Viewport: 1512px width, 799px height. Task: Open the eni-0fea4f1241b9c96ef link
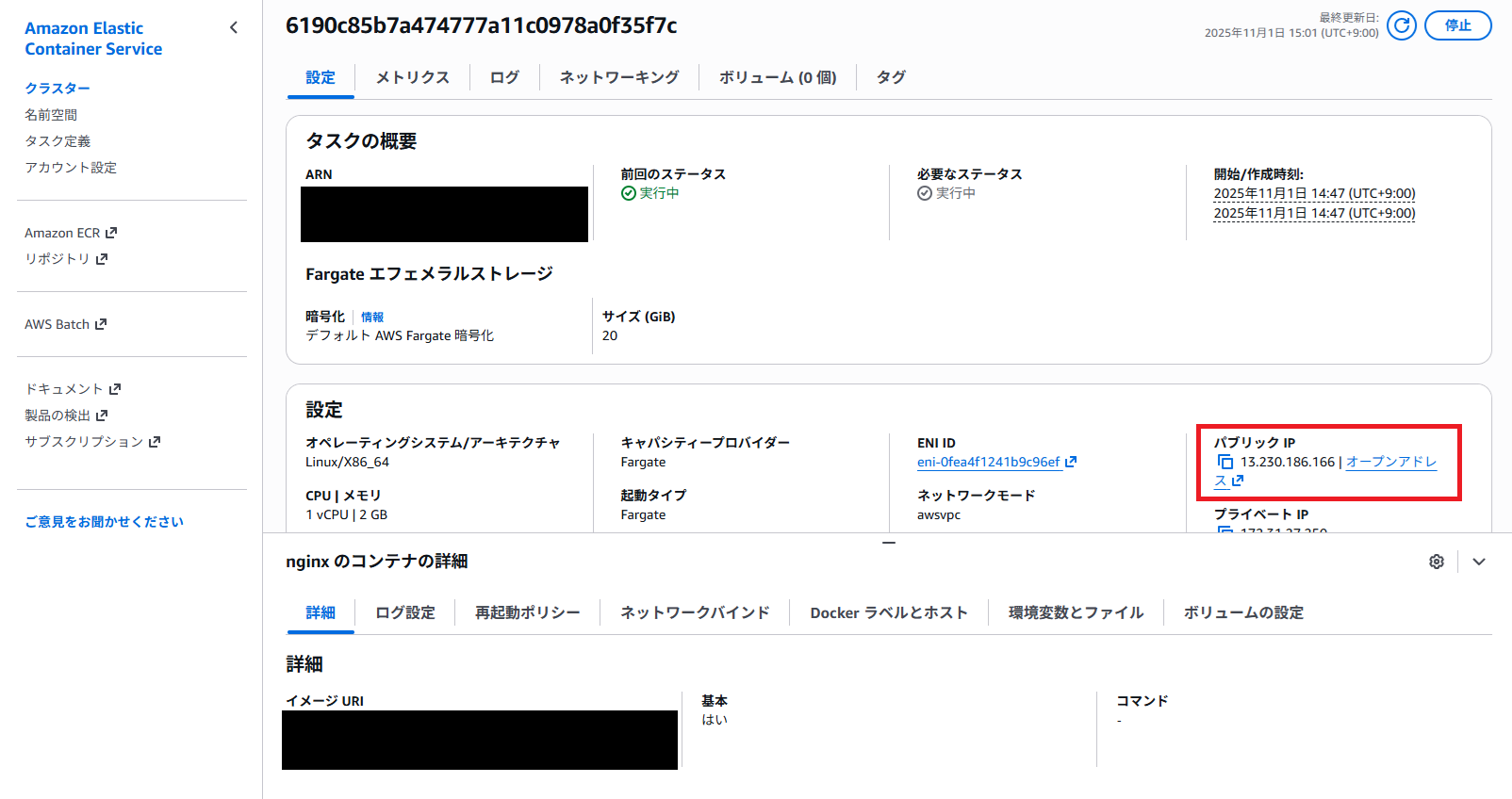point(988,462)
